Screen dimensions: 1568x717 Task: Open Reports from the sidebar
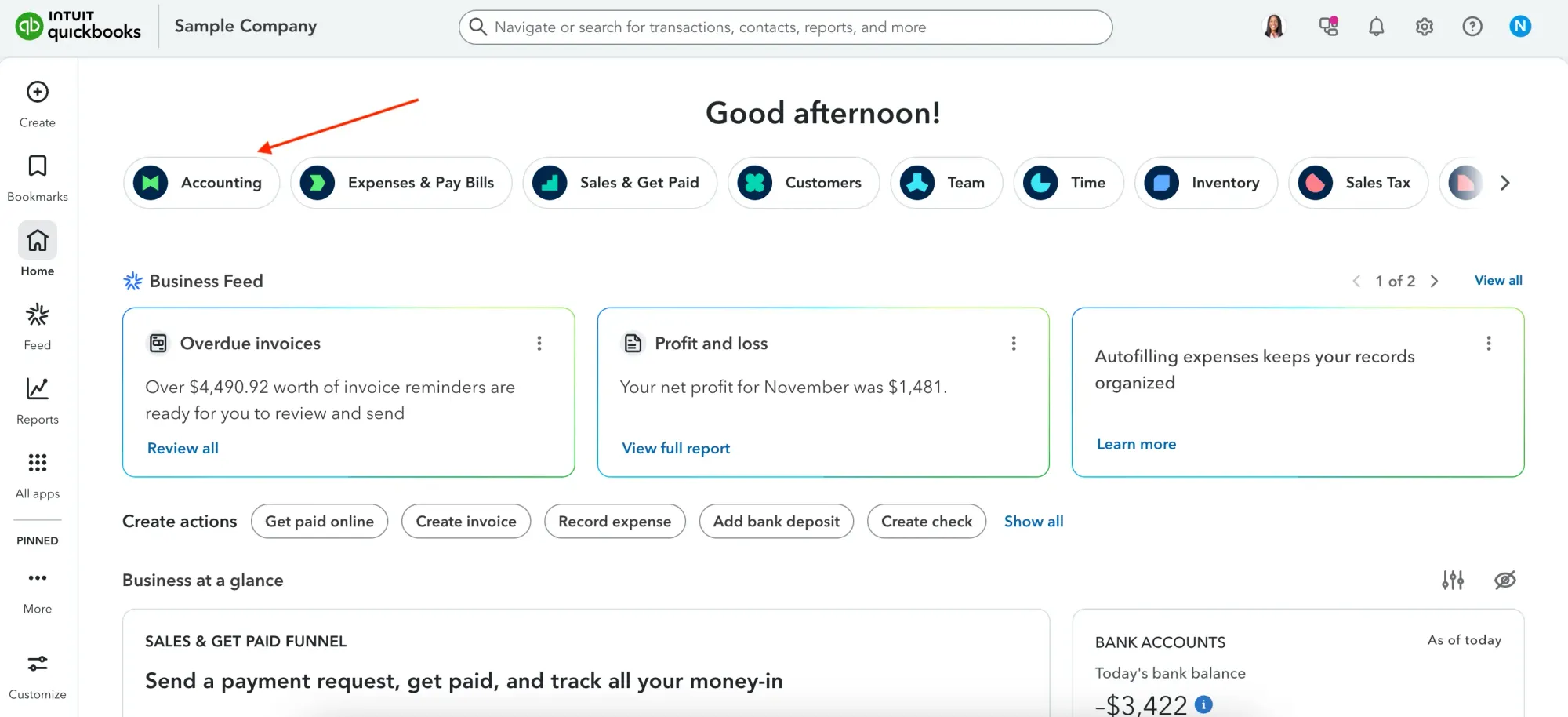[37, 400]
